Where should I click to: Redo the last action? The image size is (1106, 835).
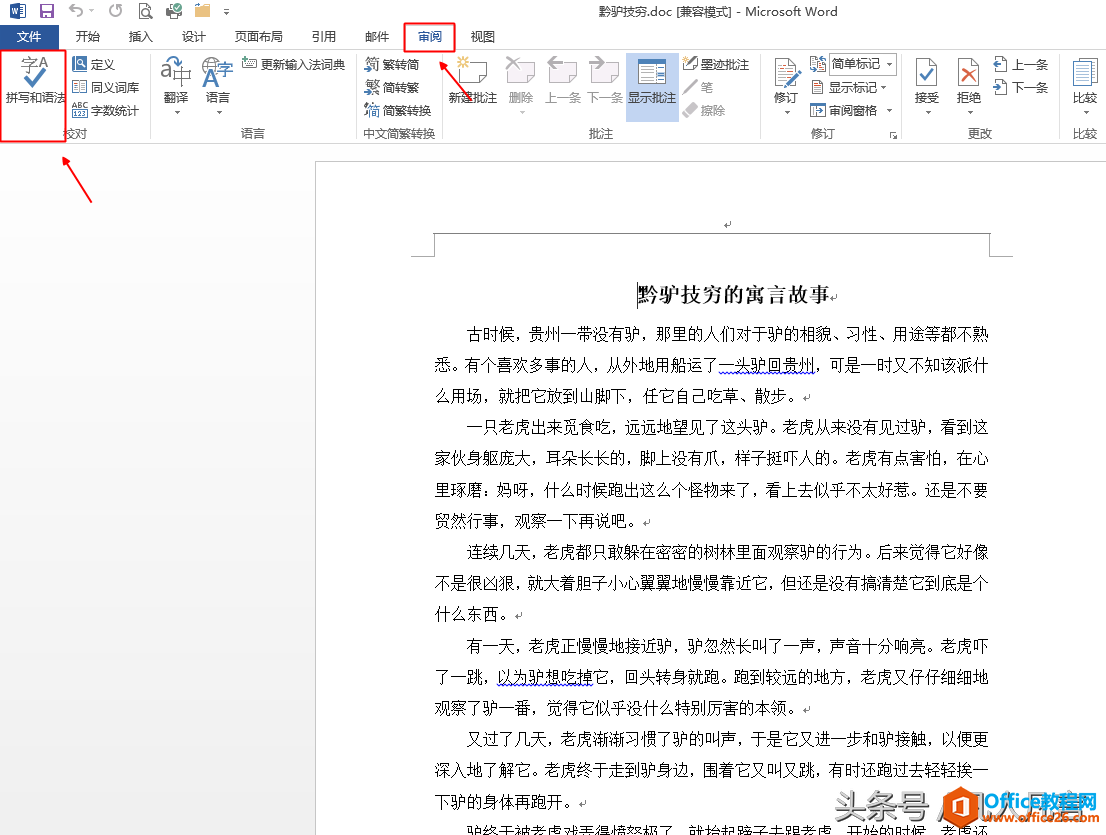pyautogui.click(x=116, y=11)
